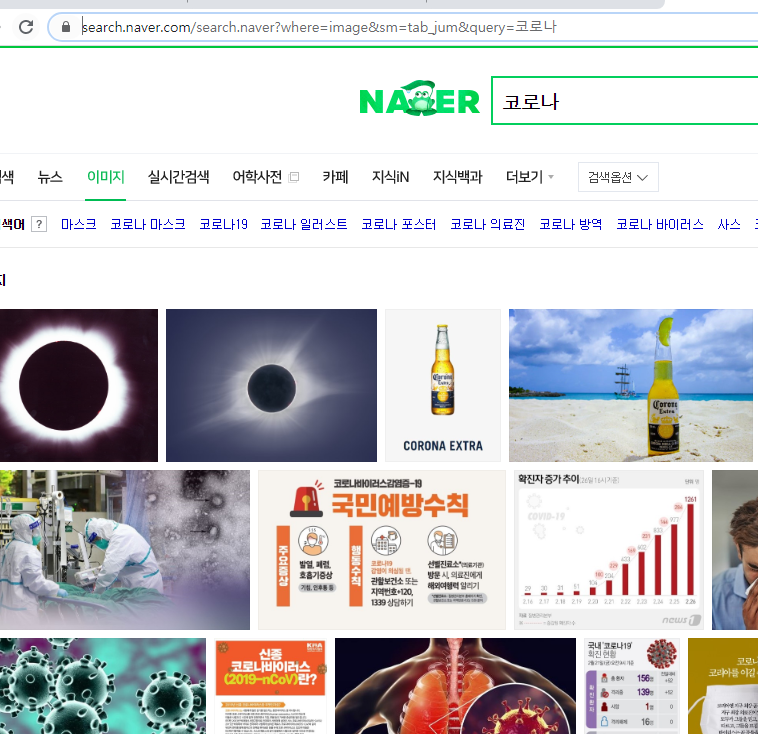Click related search 마스크

(x=79, y=224)
